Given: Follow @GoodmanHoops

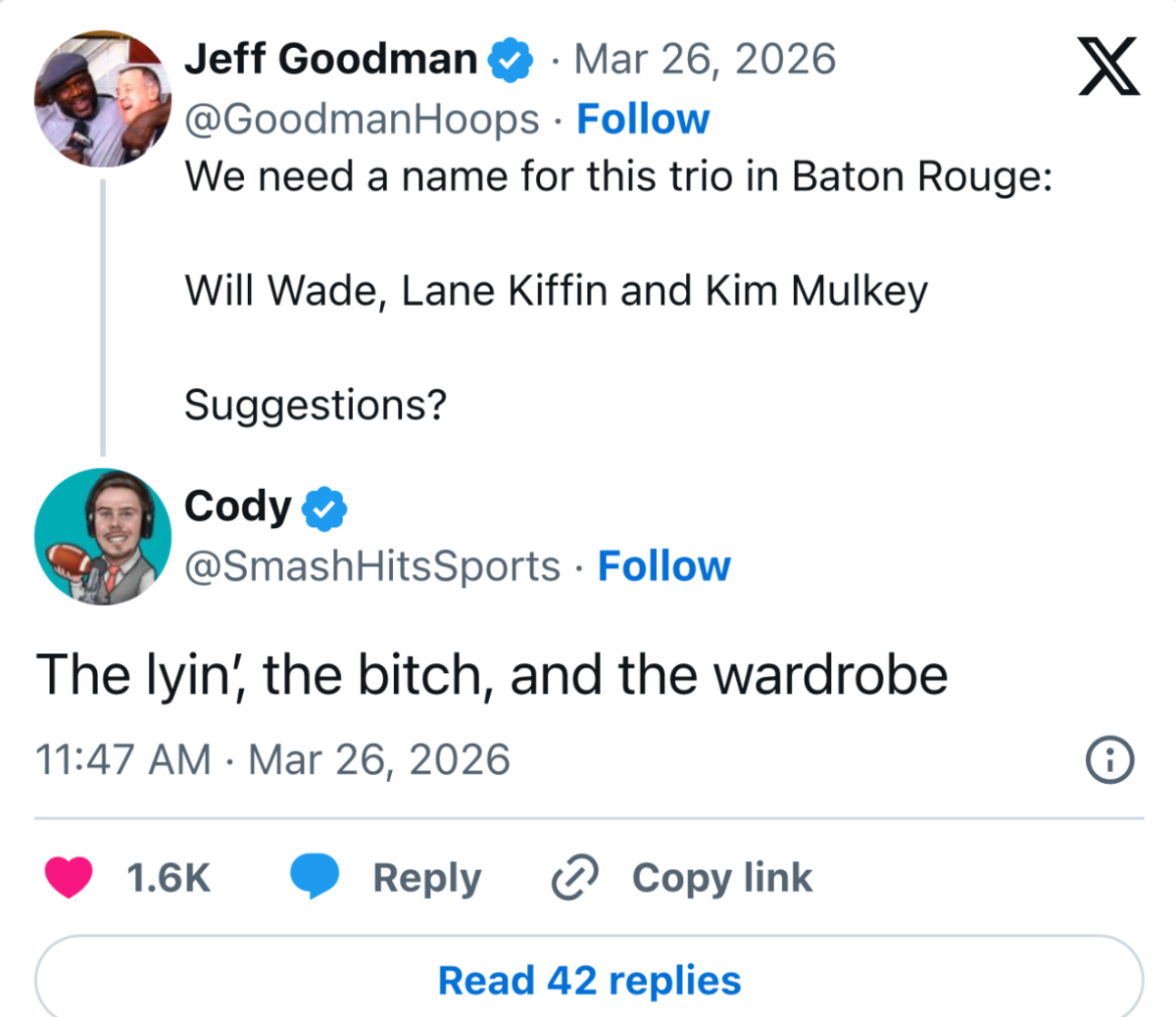Looking at the screenshot, I should 643,120.
